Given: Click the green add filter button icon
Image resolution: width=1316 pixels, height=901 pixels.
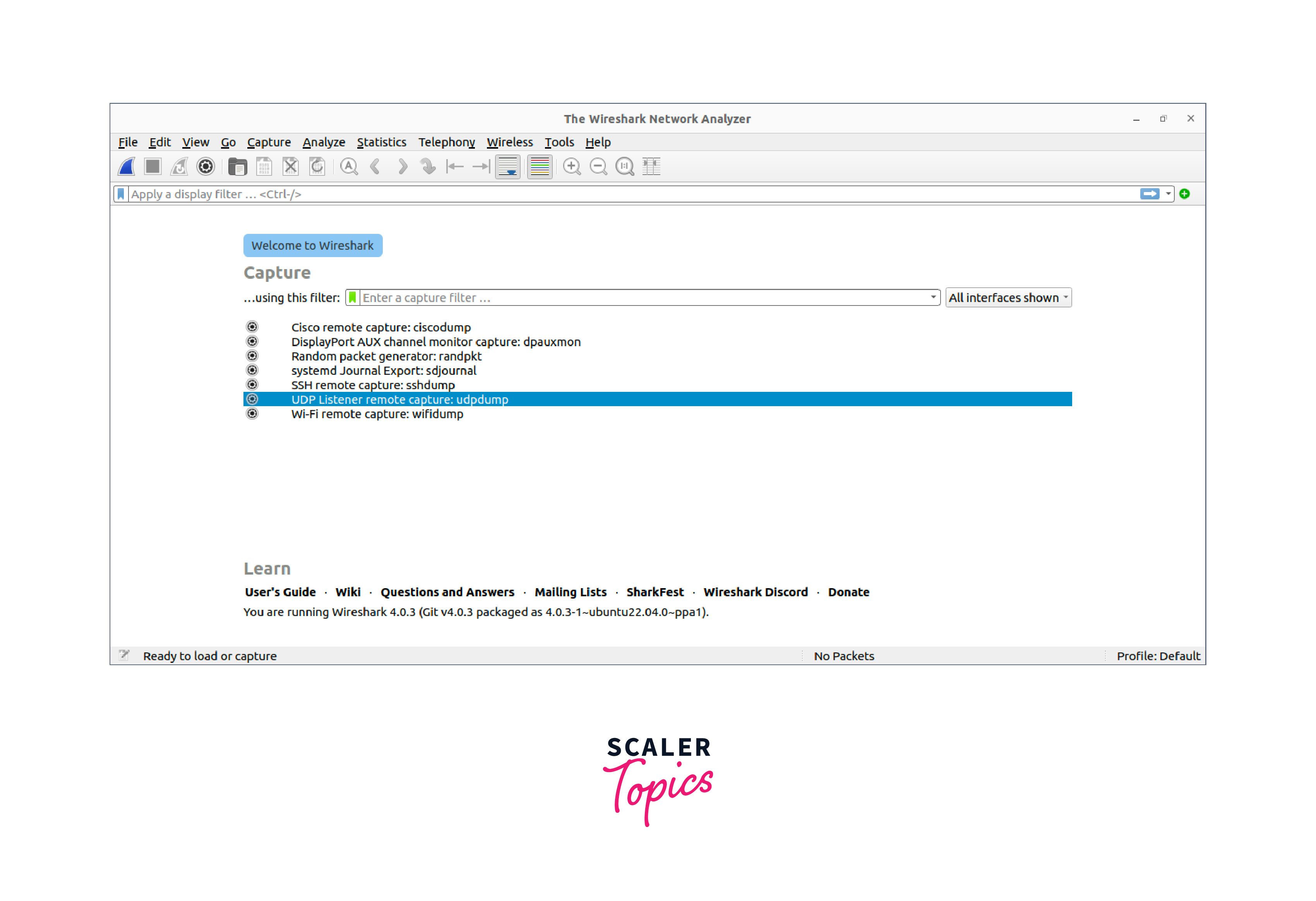Looking at the screenshot, I should coord(1185,194).
